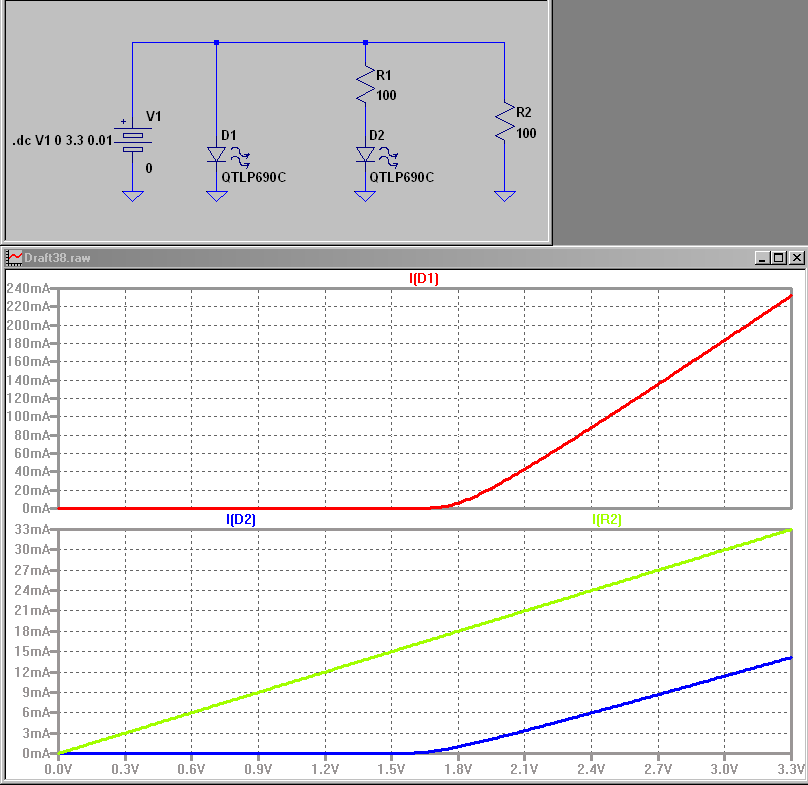Maximize the Draft38.raw waveform window
Screen dimensions: 808x785
coord(779,258)
